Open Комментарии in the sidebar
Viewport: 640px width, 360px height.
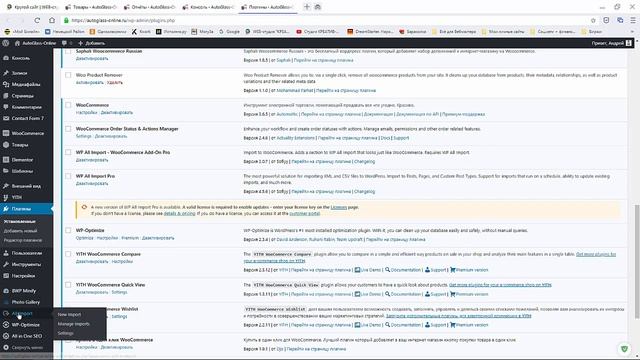[x=26, y=107]
